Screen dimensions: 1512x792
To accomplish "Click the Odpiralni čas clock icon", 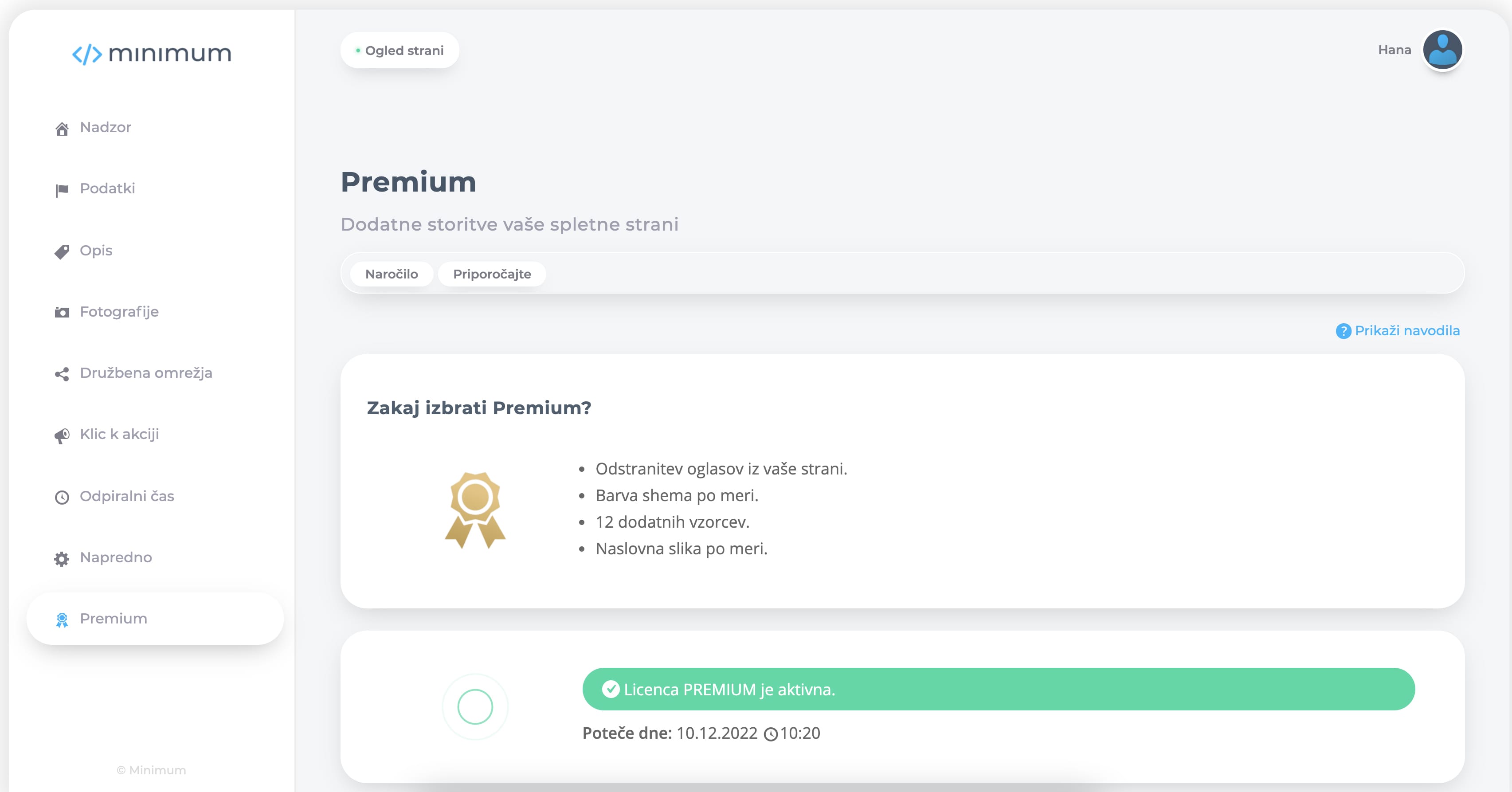I will (62, 497).
